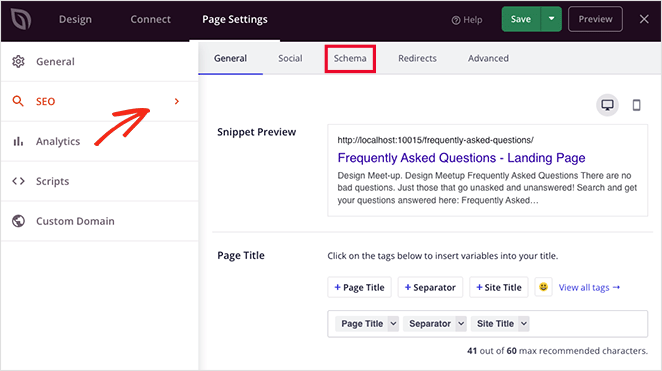Insert the + Separator tag
Image resolution: width=662 pixels, height=371 pixels.
pos(430,287)
